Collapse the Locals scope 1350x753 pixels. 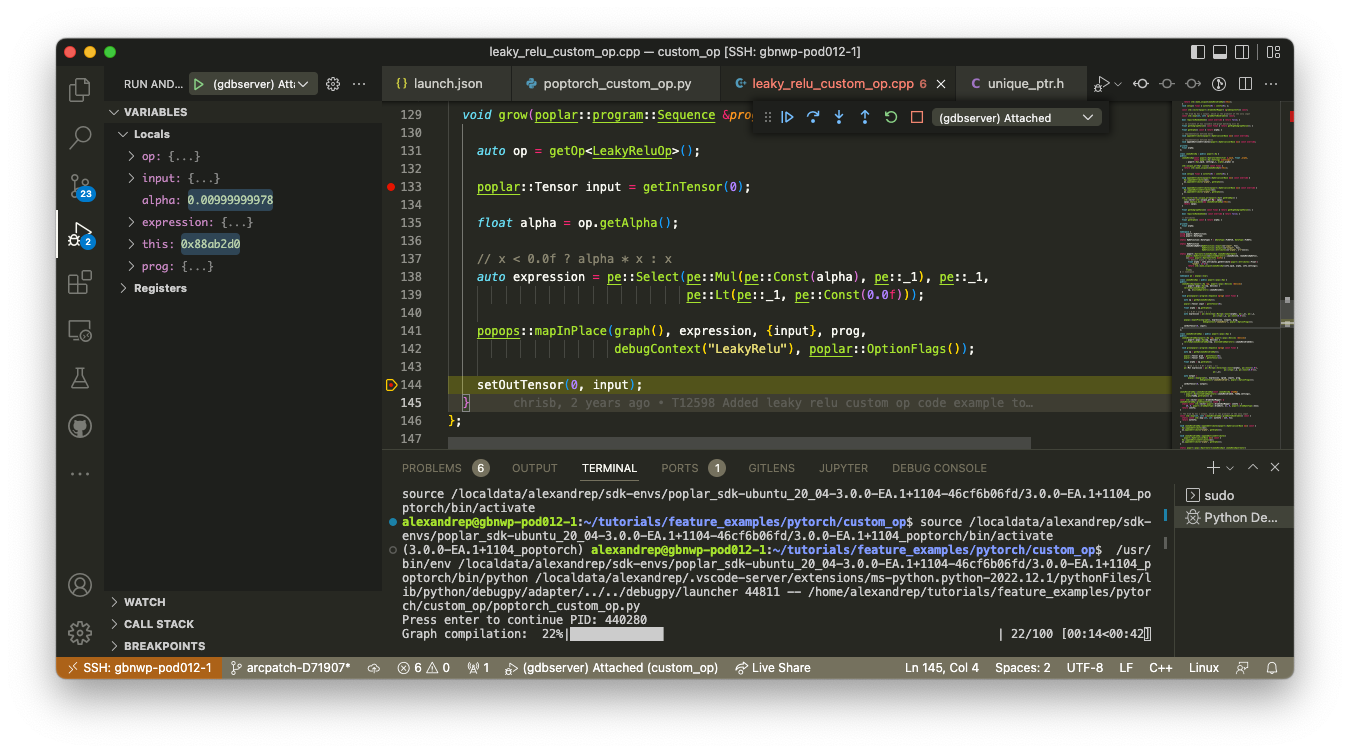[124, 134]
